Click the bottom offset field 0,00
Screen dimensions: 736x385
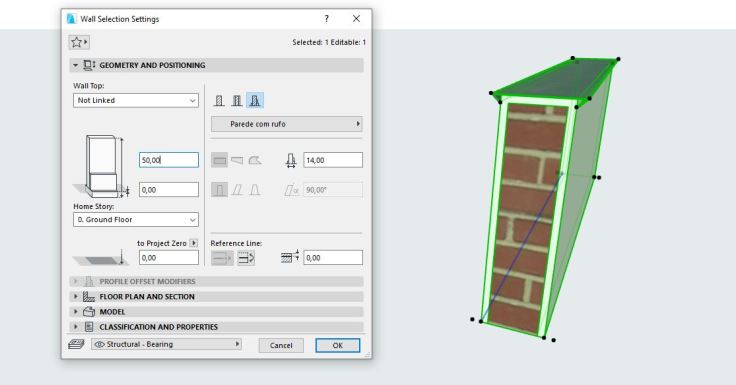(x=169, y=190)
